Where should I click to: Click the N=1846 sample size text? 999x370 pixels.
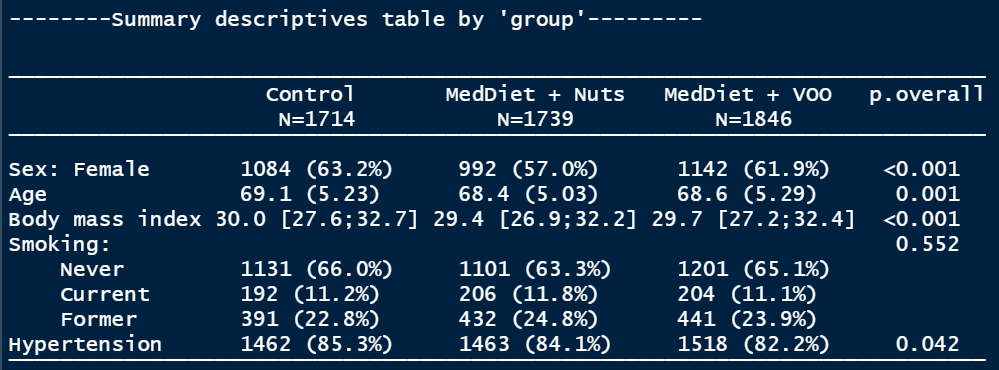[x=754, y=119]
